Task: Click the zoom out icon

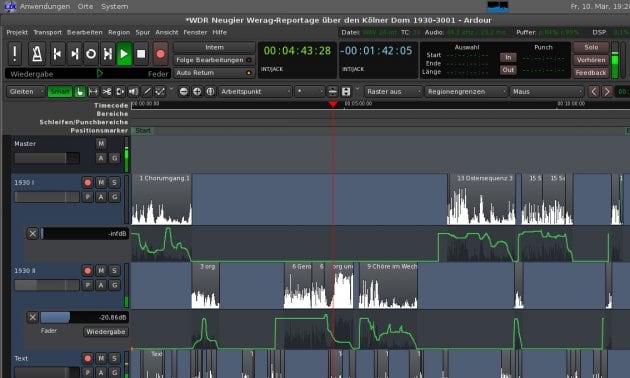Action: (x=184, y=92)
